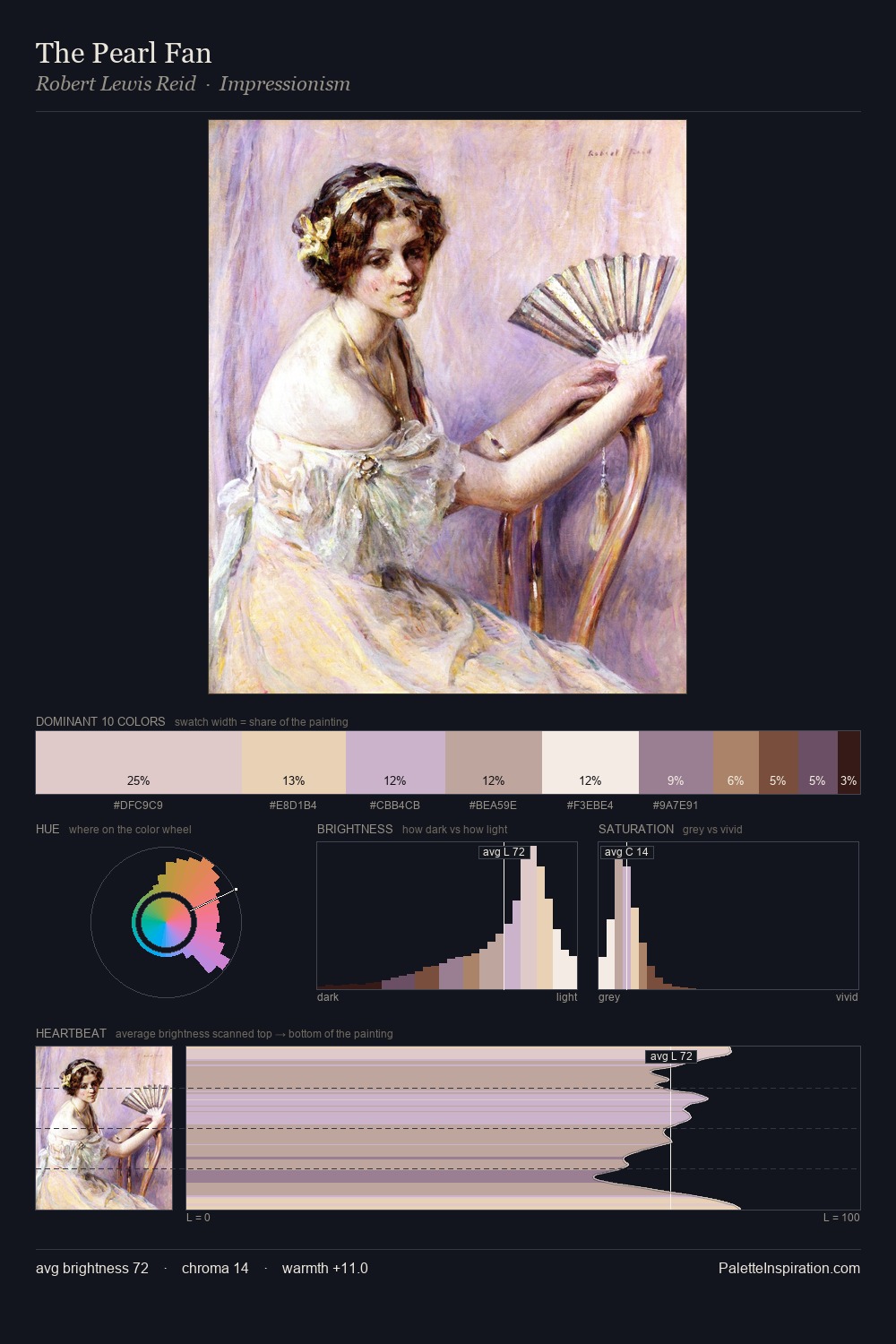This screenshot has height=1344, width=896.
Task: Click the 'DOMINANT 10 COLORS' heading
Action: coord(100,721)
